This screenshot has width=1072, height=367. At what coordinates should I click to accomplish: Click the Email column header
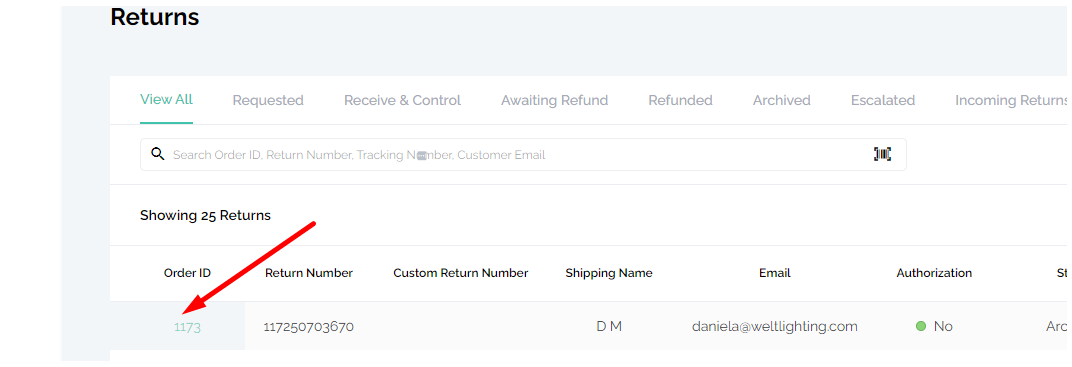(775, 273)
